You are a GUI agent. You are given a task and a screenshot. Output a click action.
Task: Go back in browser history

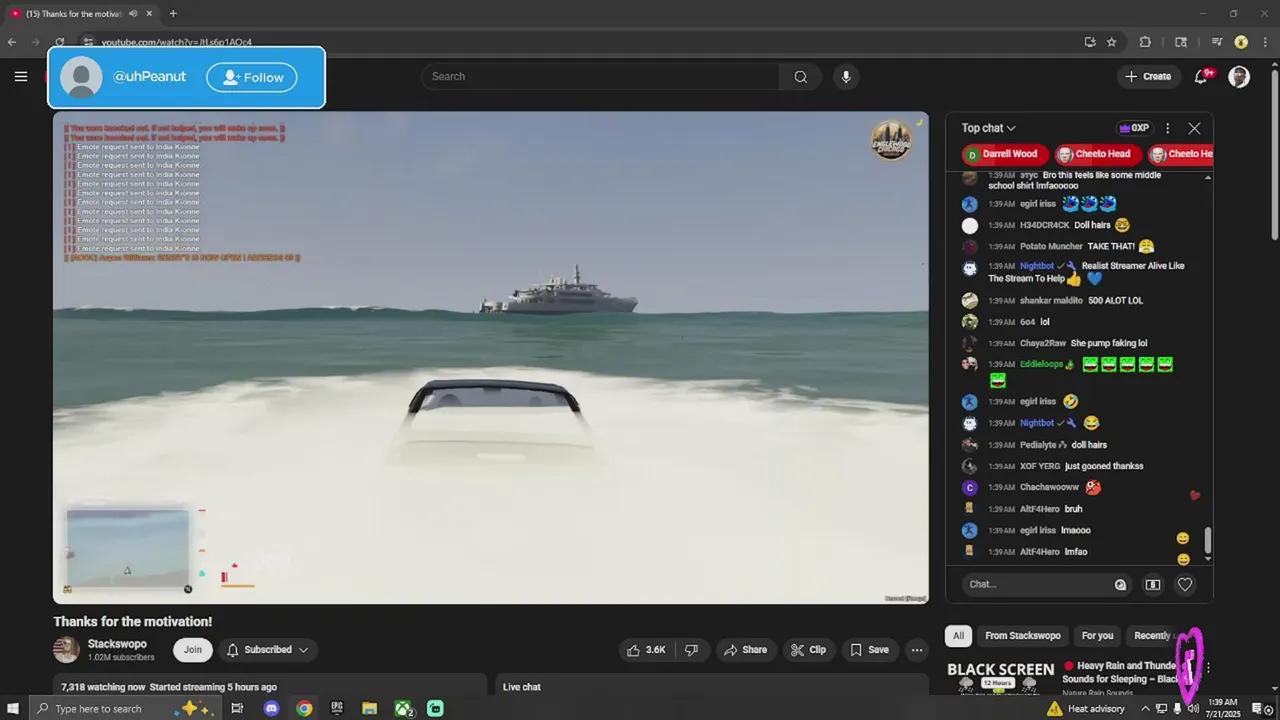(12, 42)
